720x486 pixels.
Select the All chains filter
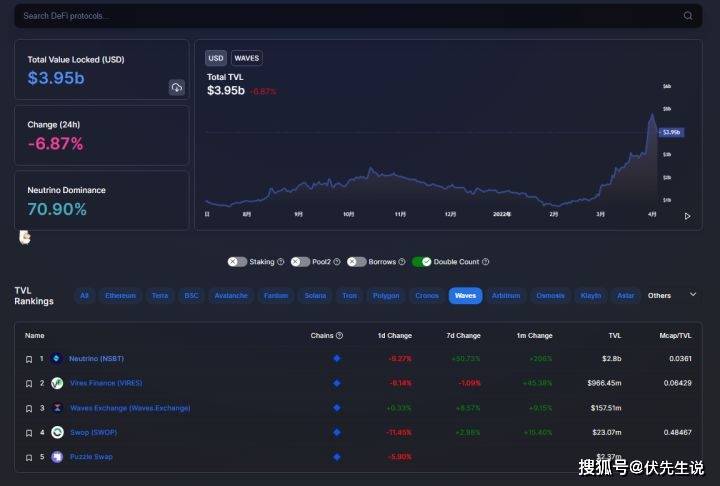[84, 295]
